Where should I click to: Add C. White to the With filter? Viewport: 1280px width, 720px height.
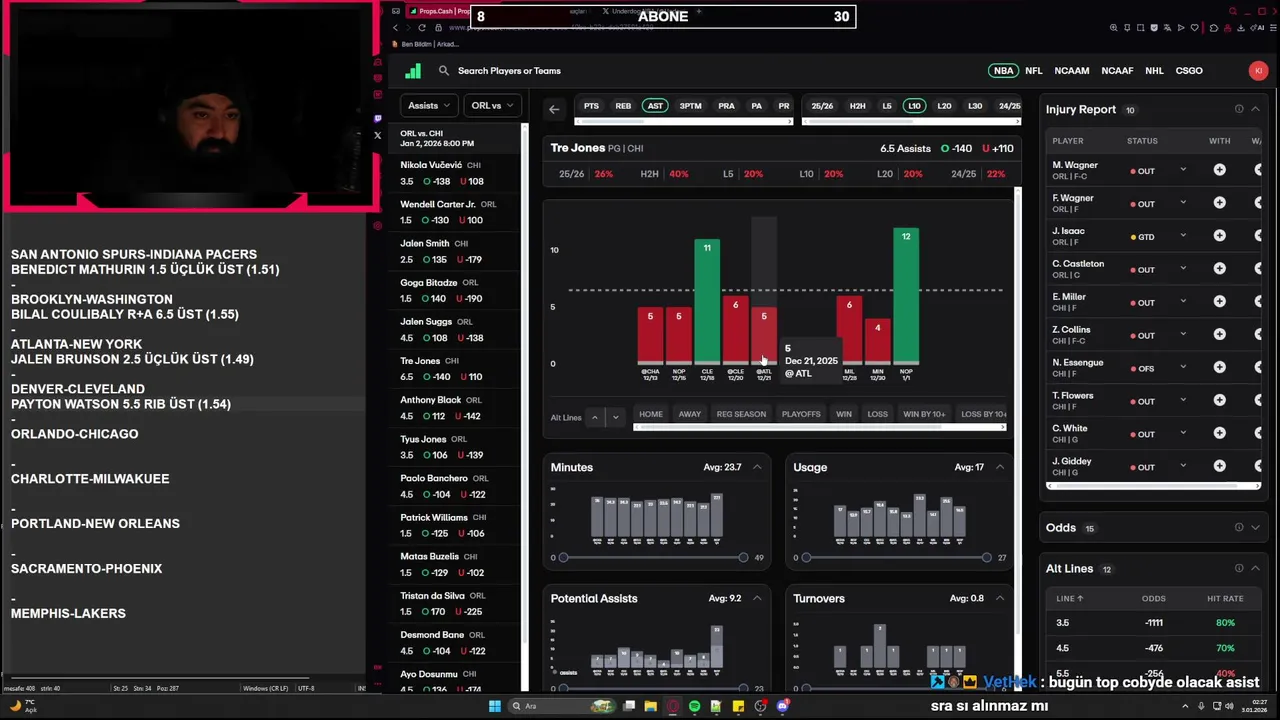click(x=1219, y=434)
